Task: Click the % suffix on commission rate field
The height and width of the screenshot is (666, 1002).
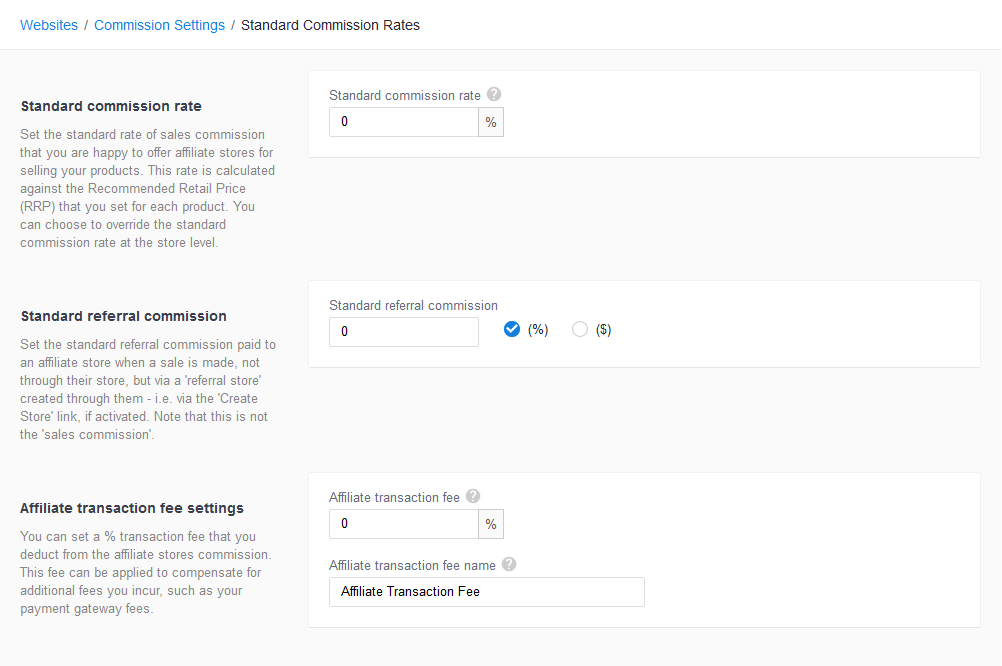Action: click(490, 121)
